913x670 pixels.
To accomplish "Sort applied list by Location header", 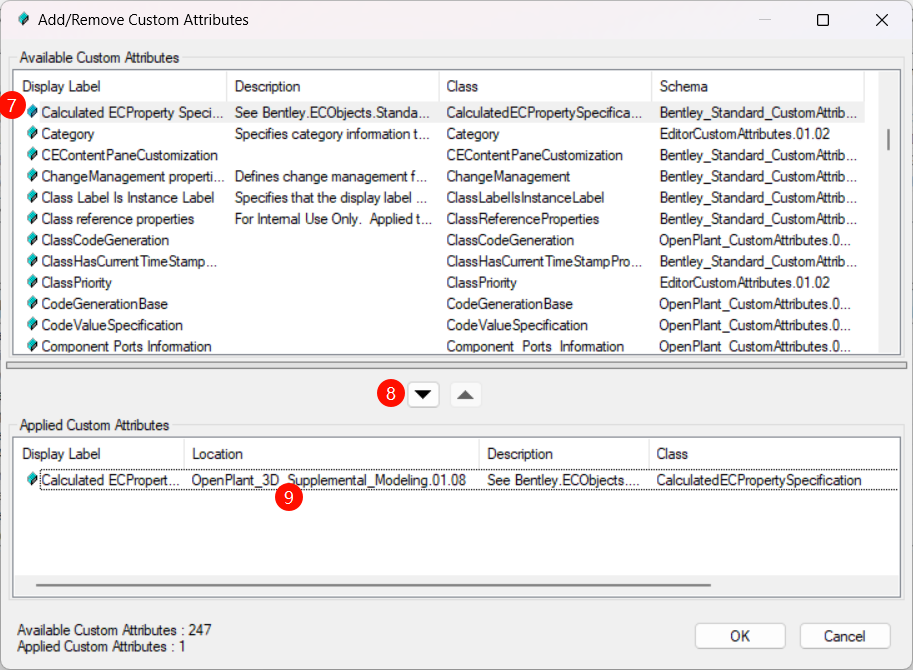I will pyautogui.click(x=331, y=453).
